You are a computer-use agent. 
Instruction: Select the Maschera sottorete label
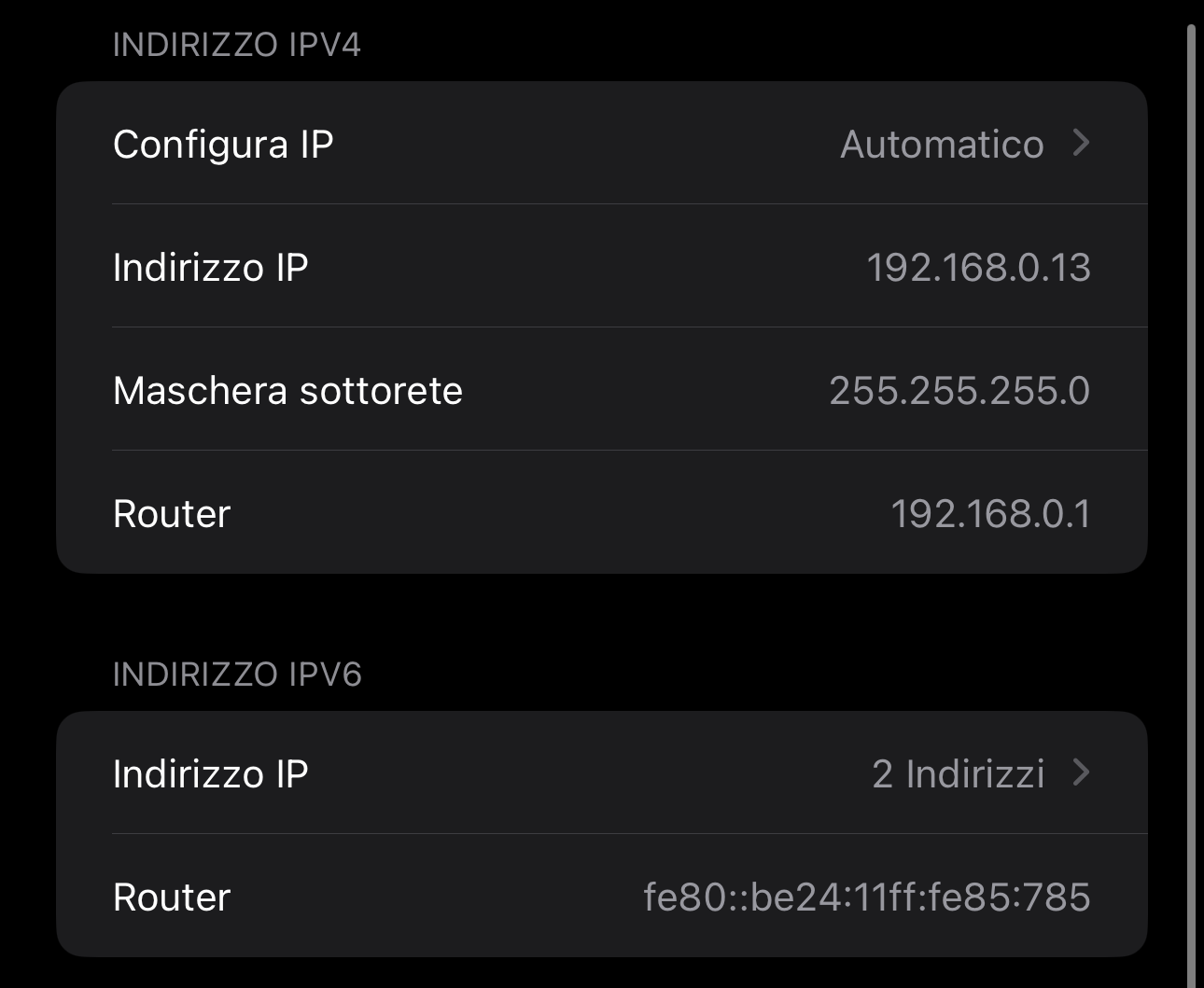point(287,391)
